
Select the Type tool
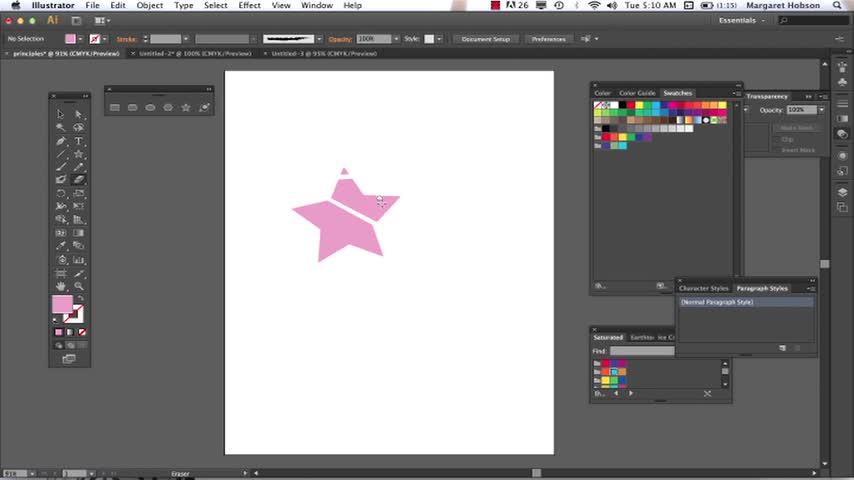tap(79, 141)
